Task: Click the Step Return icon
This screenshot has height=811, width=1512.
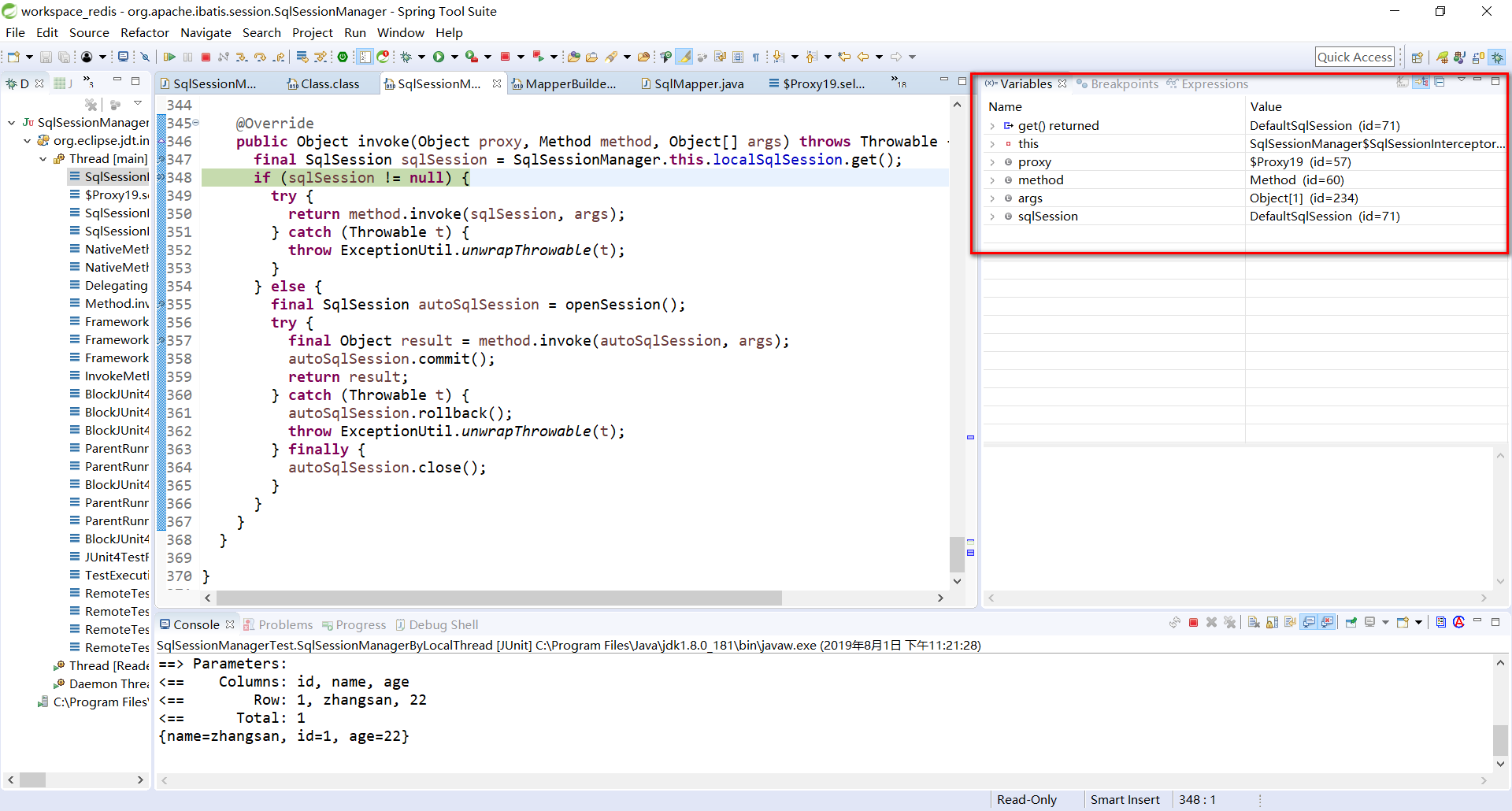Action: [280, 57]
